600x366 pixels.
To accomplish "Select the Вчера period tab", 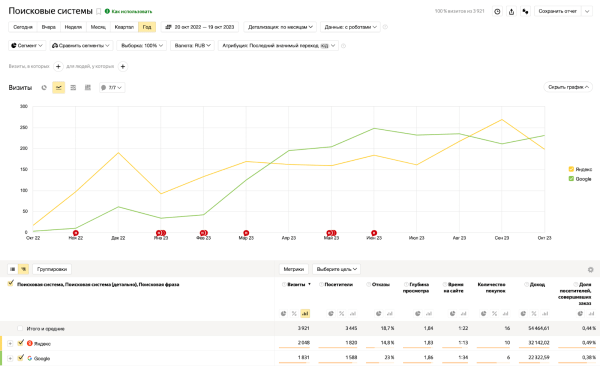I will (49, 27).
